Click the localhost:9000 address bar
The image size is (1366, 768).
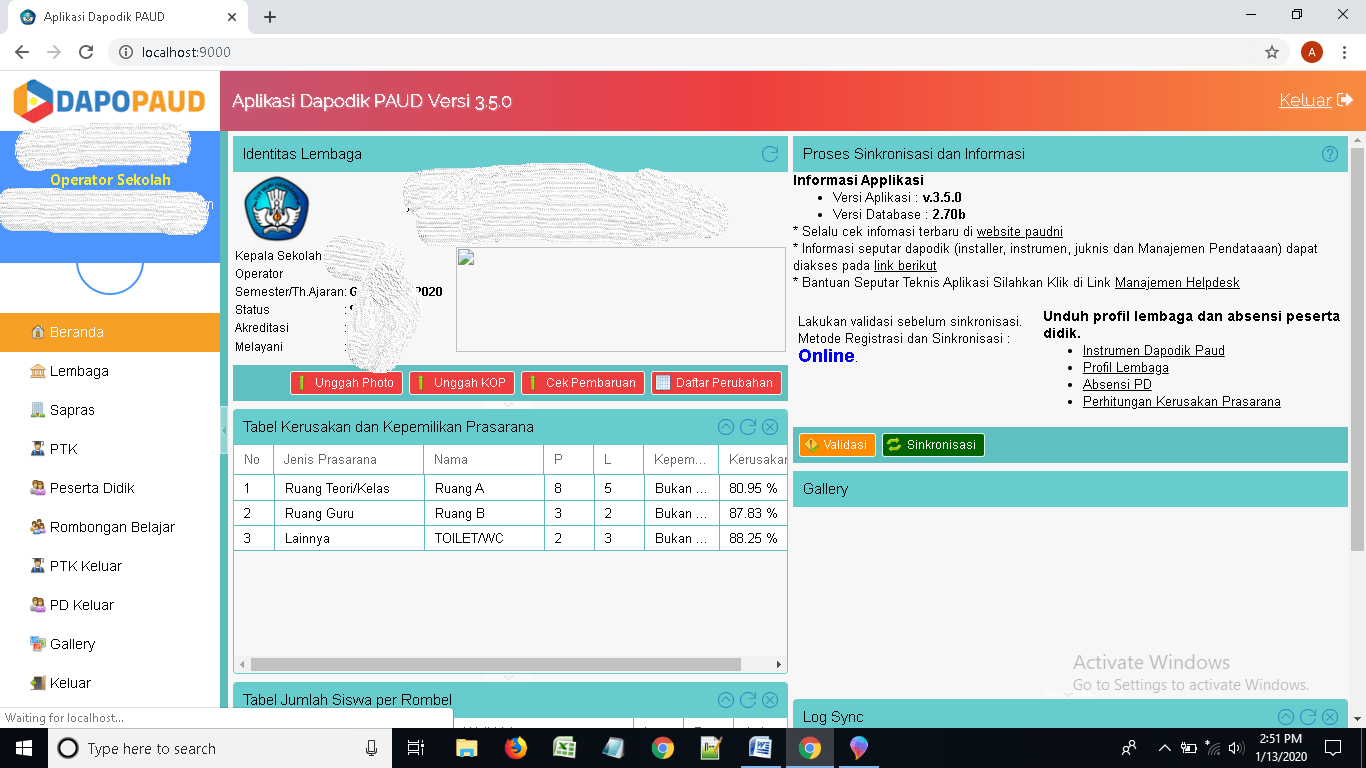696,52
